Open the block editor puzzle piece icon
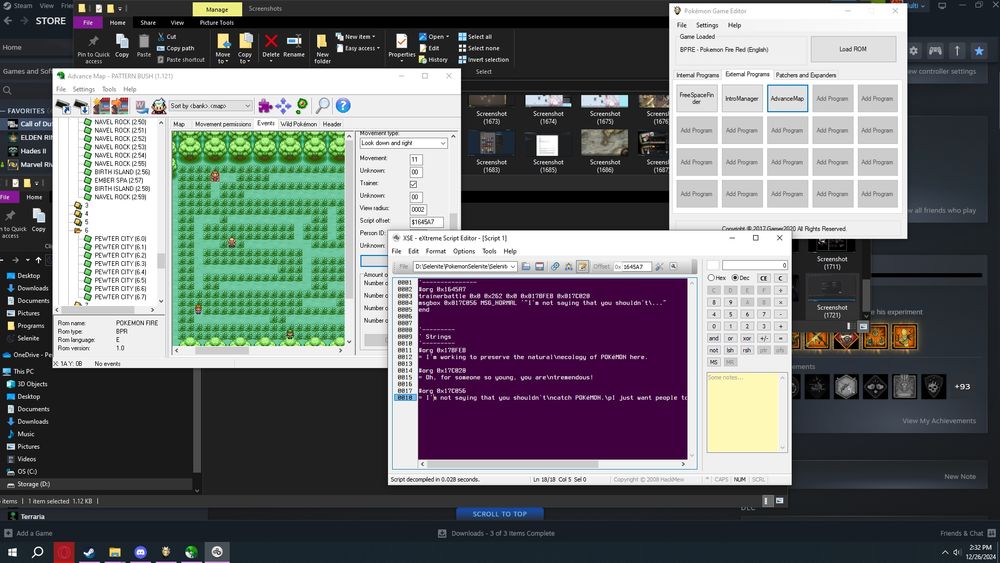1000x563 pixels. click(265, 105)
